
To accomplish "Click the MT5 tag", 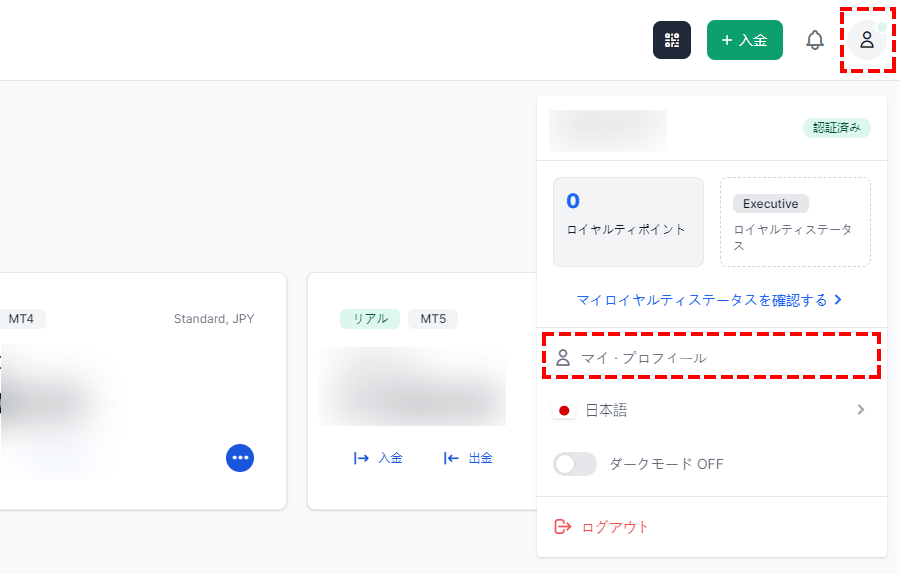I will pyautogui.click(x=433, y=319).
